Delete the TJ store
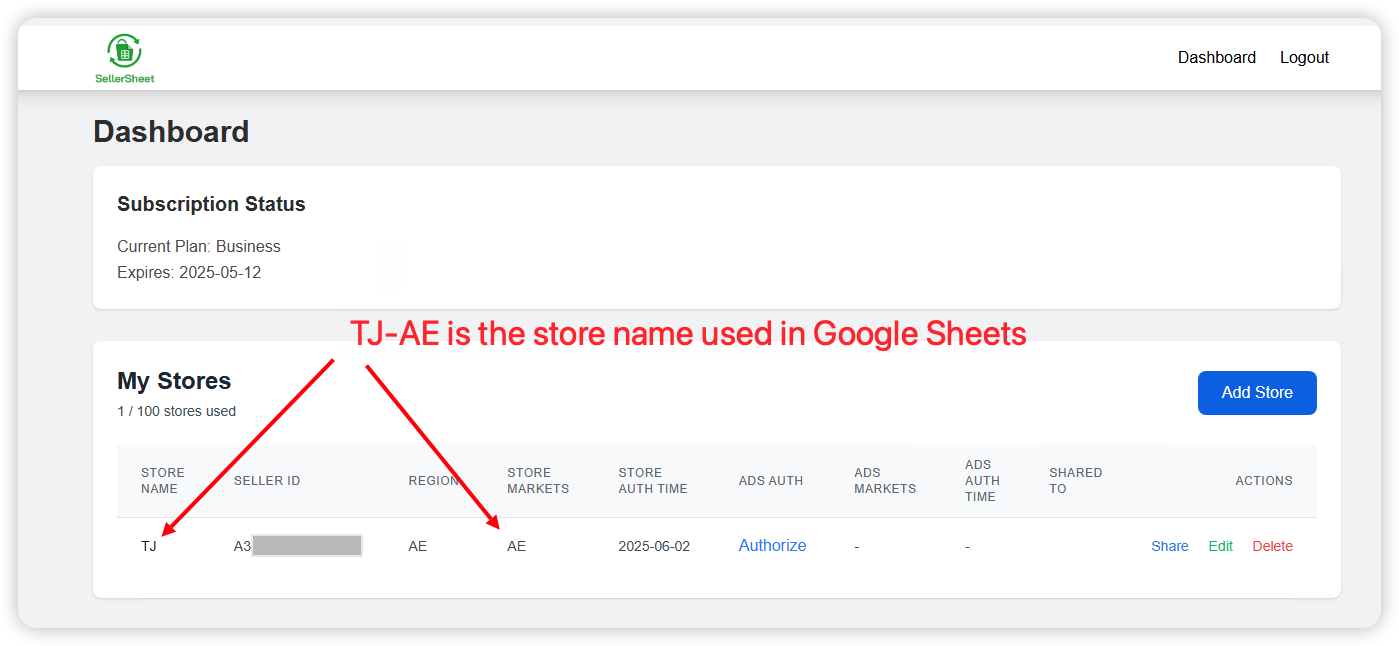The width and height of the screenshot is (1399, 646). (x=1272, y=546)
